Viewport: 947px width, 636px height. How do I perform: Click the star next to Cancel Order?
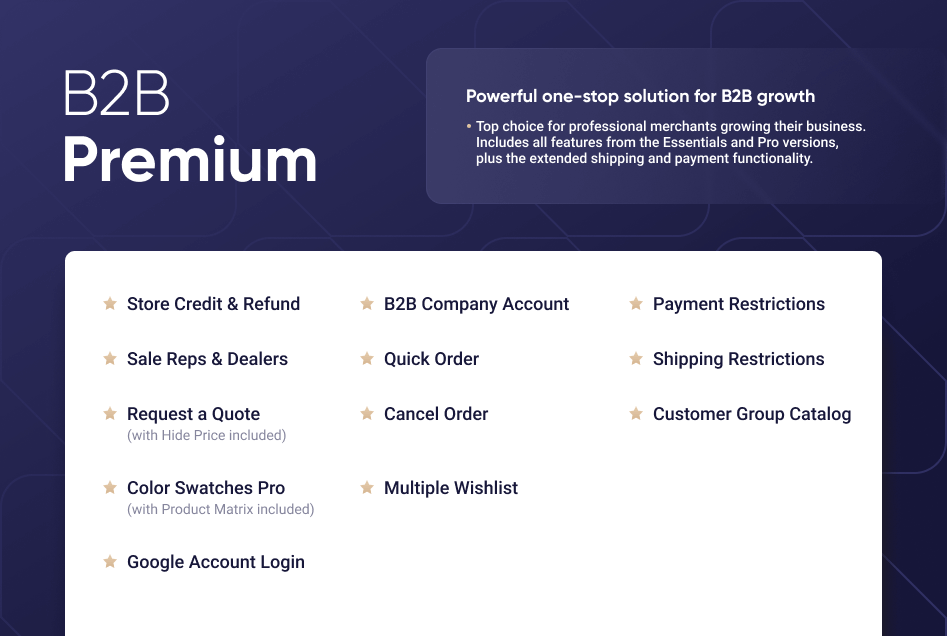367,414
